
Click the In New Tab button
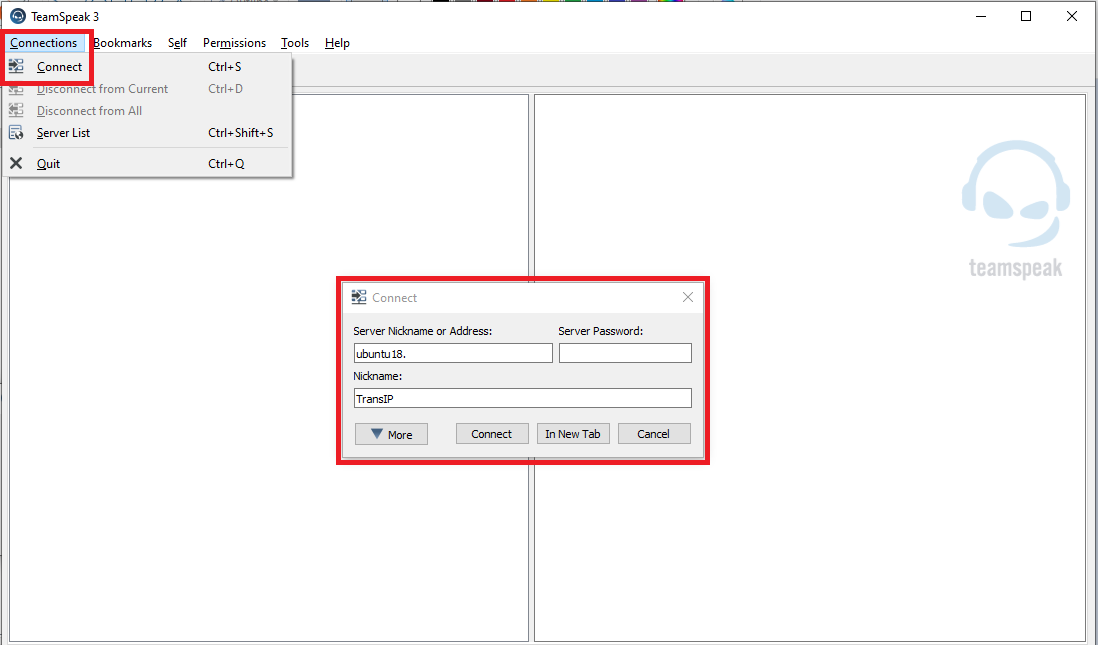pyautogui.click(x=573, y=434)
